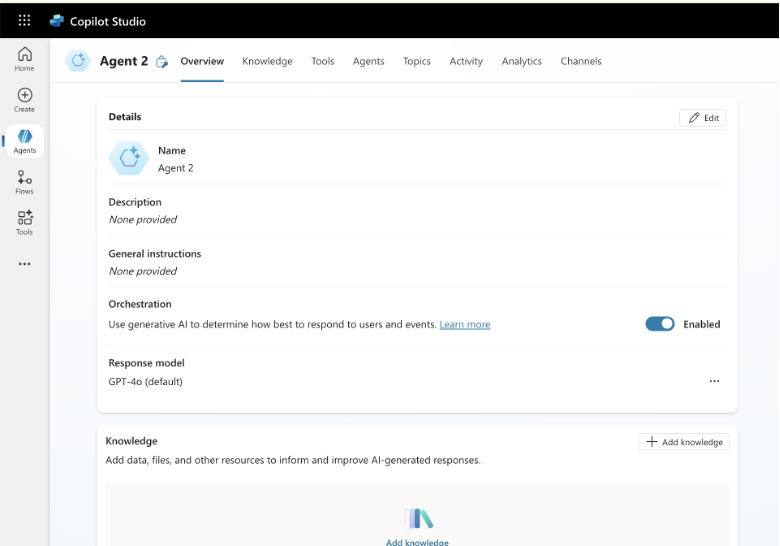
Task: Click the 'Use generative AI to determine' sentence
Action: tap(273, 325)
